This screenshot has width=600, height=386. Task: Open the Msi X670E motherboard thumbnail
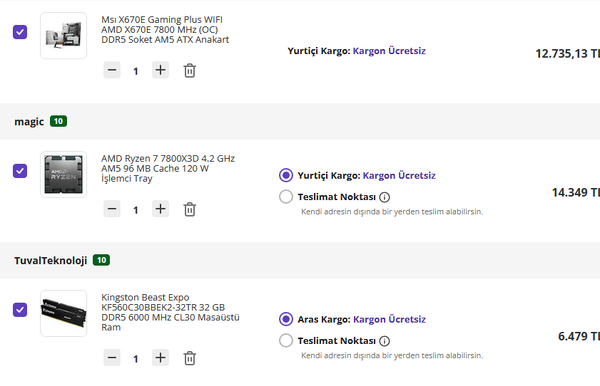pos(64,36)
